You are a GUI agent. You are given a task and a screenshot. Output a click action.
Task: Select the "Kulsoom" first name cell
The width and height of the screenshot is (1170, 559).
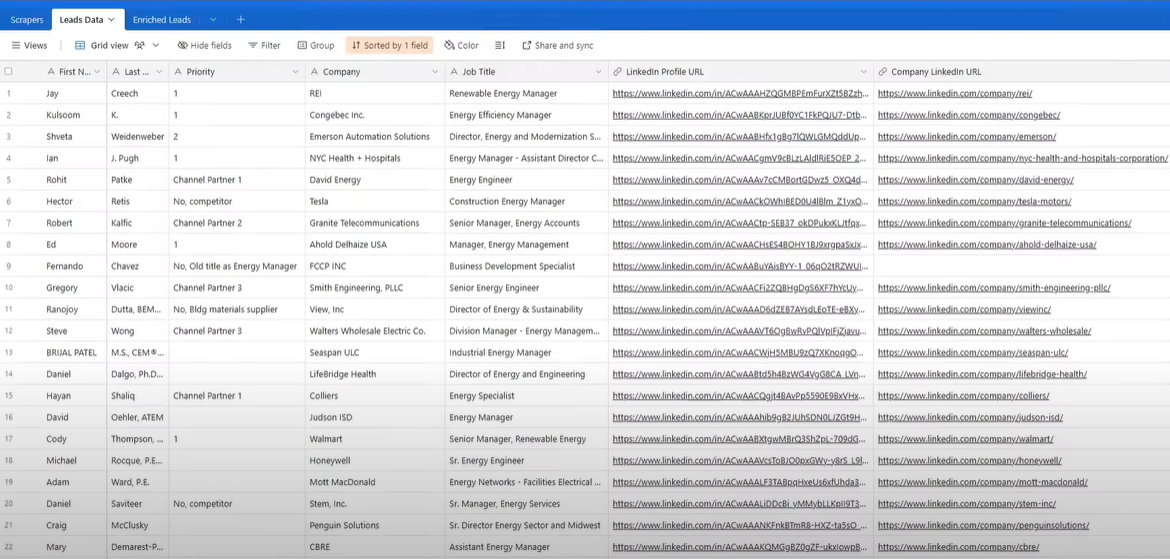click(75, 115)
